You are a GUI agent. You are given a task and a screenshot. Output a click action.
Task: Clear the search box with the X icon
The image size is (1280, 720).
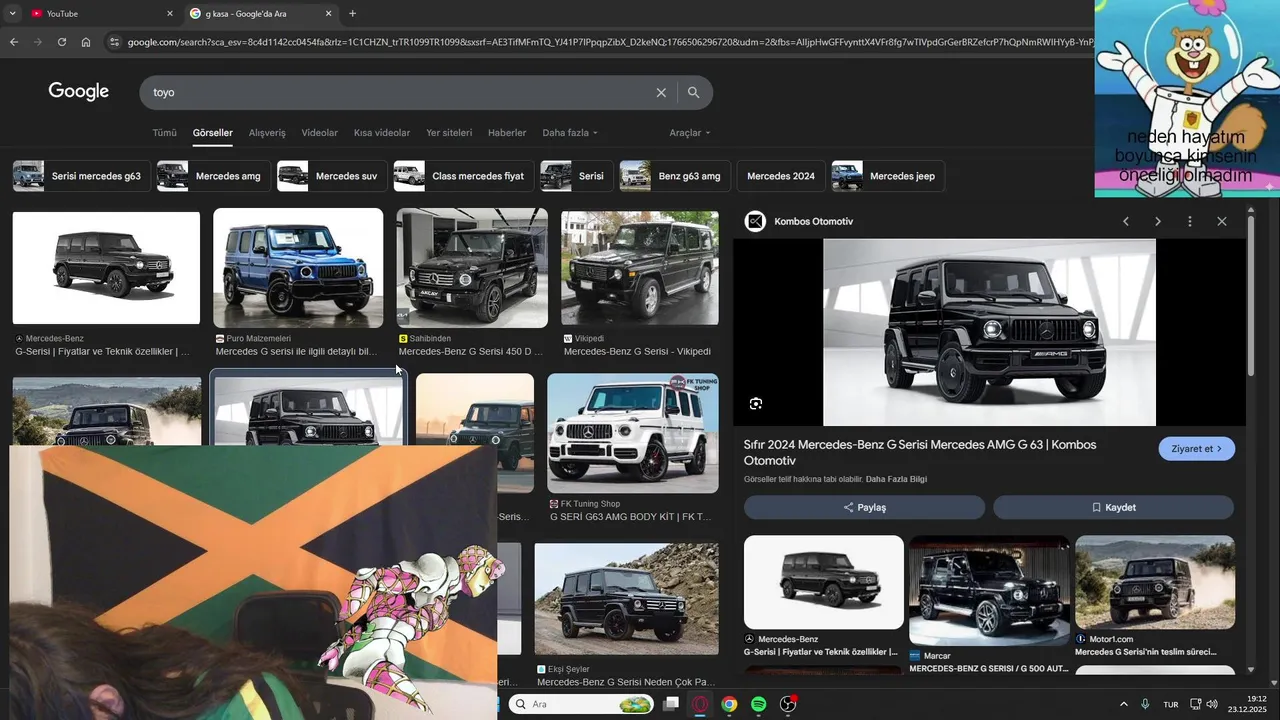tap(661, 92)
